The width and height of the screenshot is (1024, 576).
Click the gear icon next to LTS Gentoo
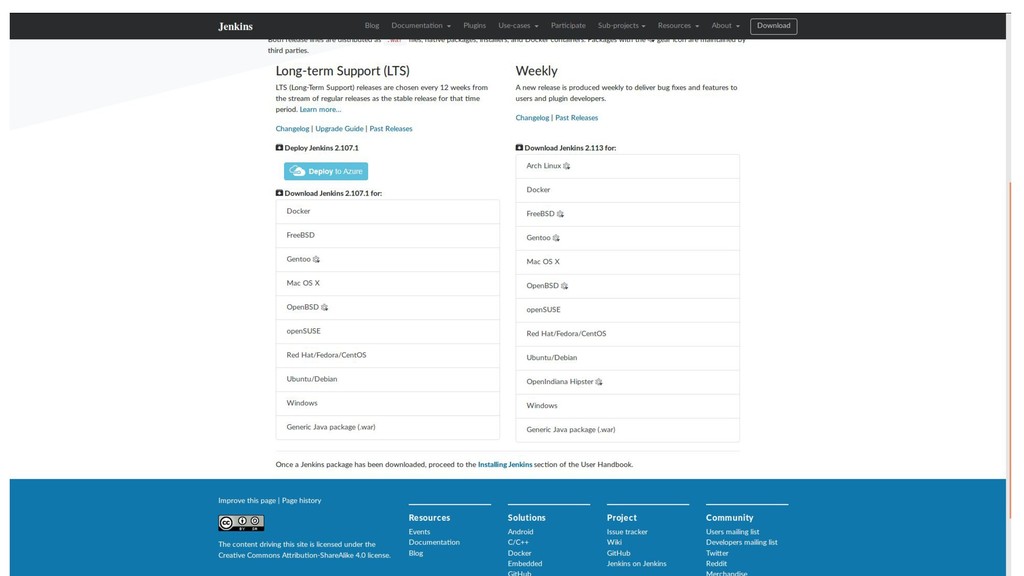click(x=316, y=259)
